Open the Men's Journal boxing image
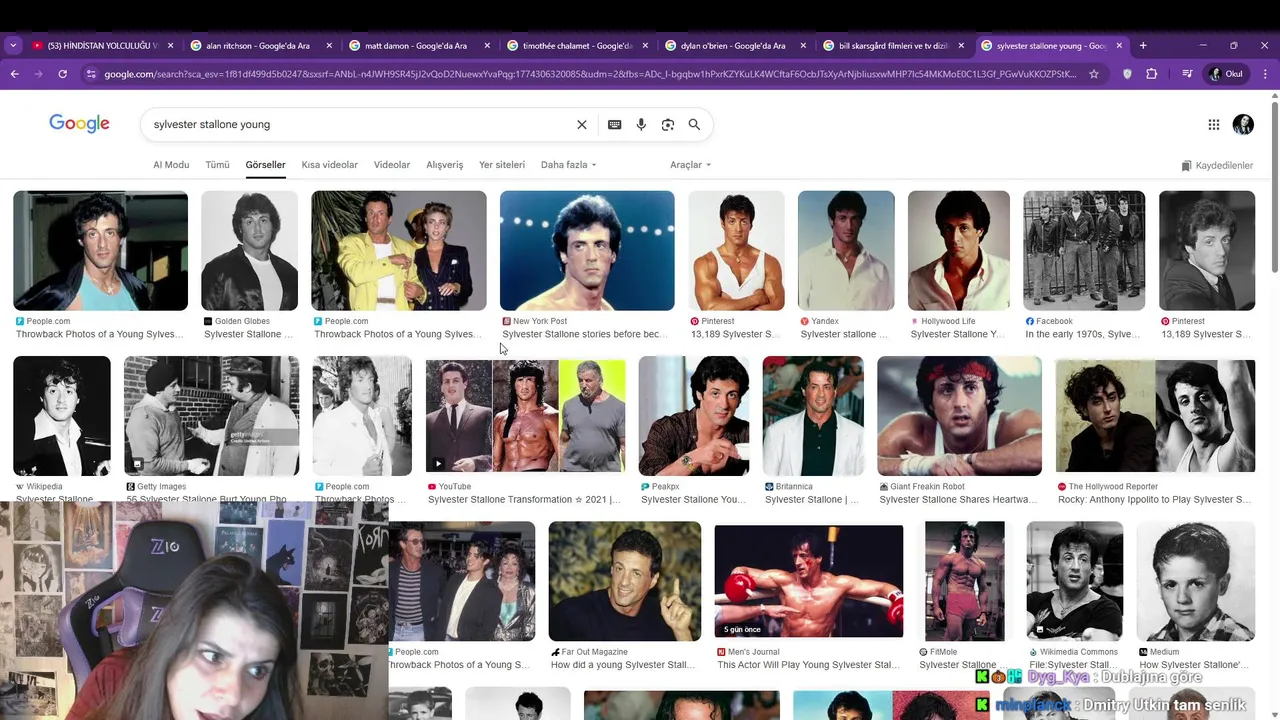Screen dimensions: 1280x720 point(809,581)
